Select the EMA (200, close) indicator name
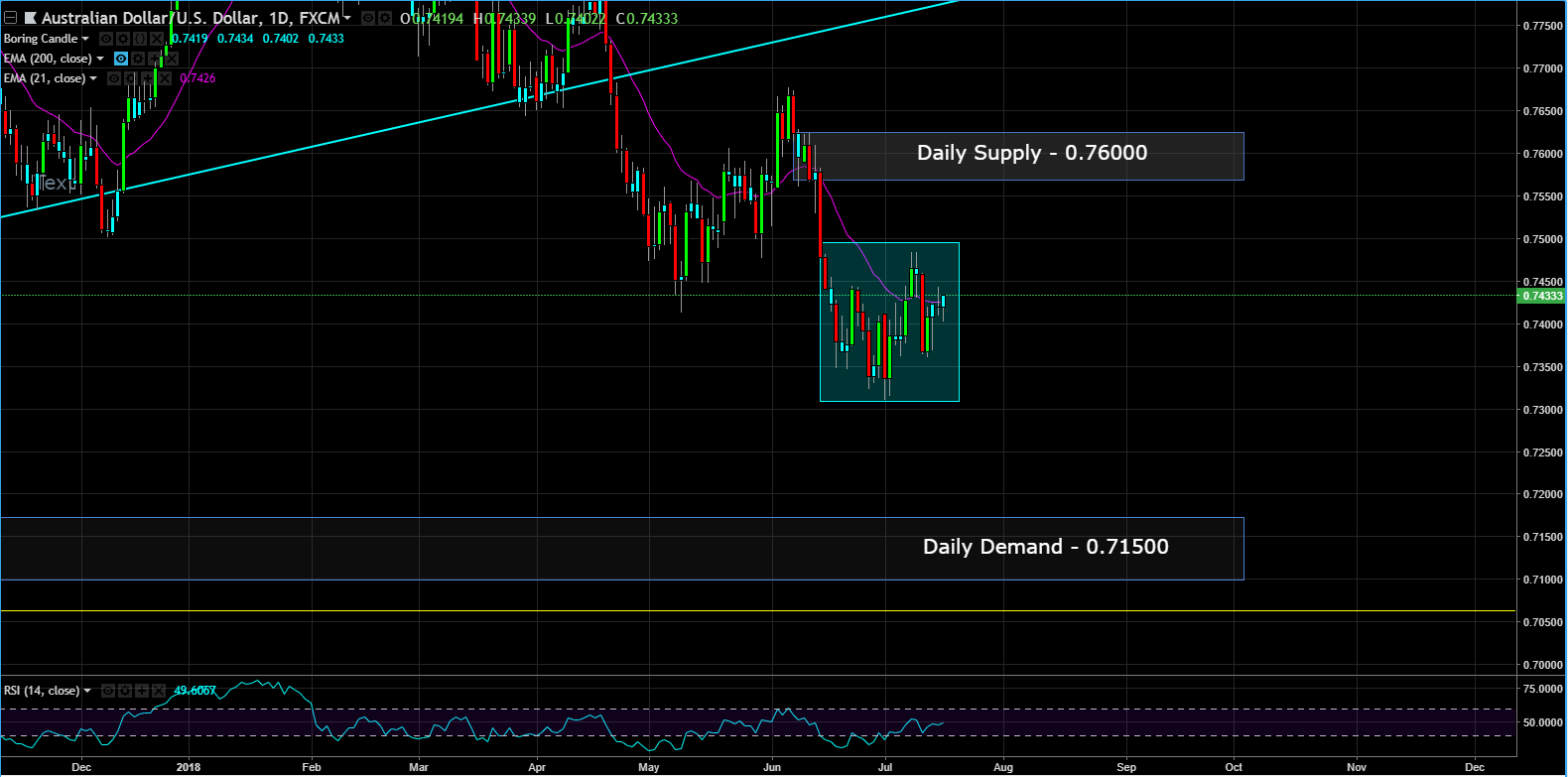The height and width of the screenshot is (777, 1568). 48,59
